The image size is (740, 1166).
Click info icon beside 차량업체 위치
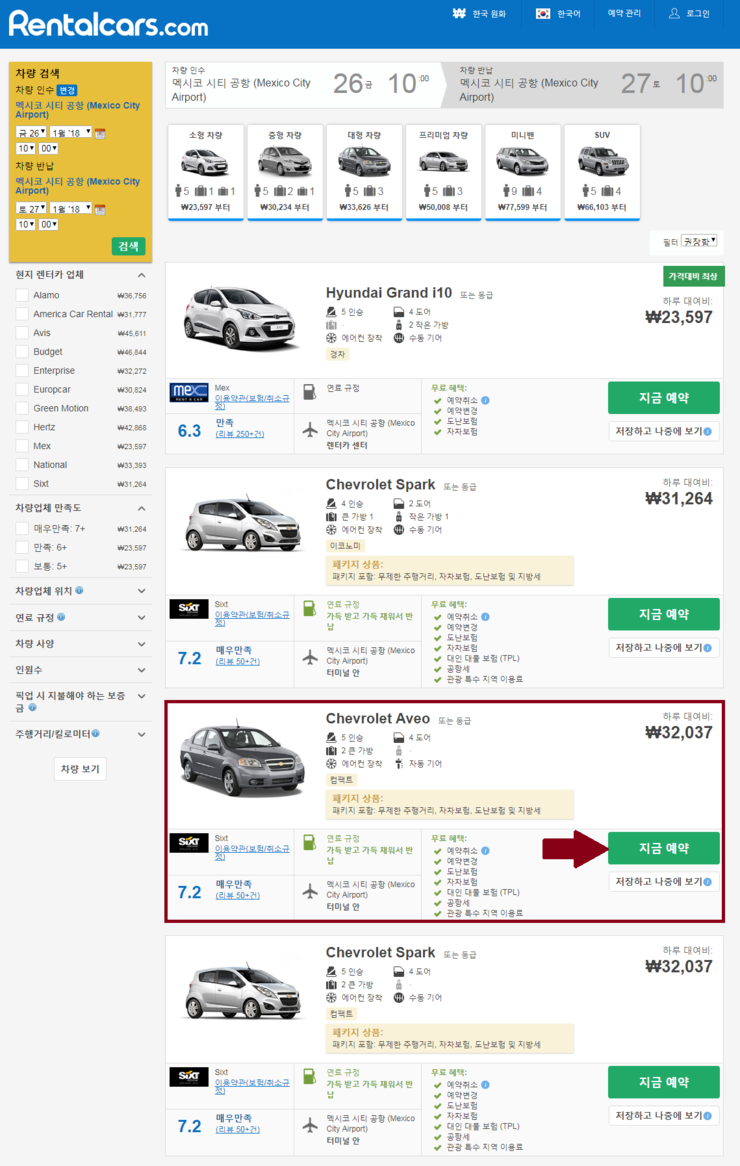click(80, 590)
